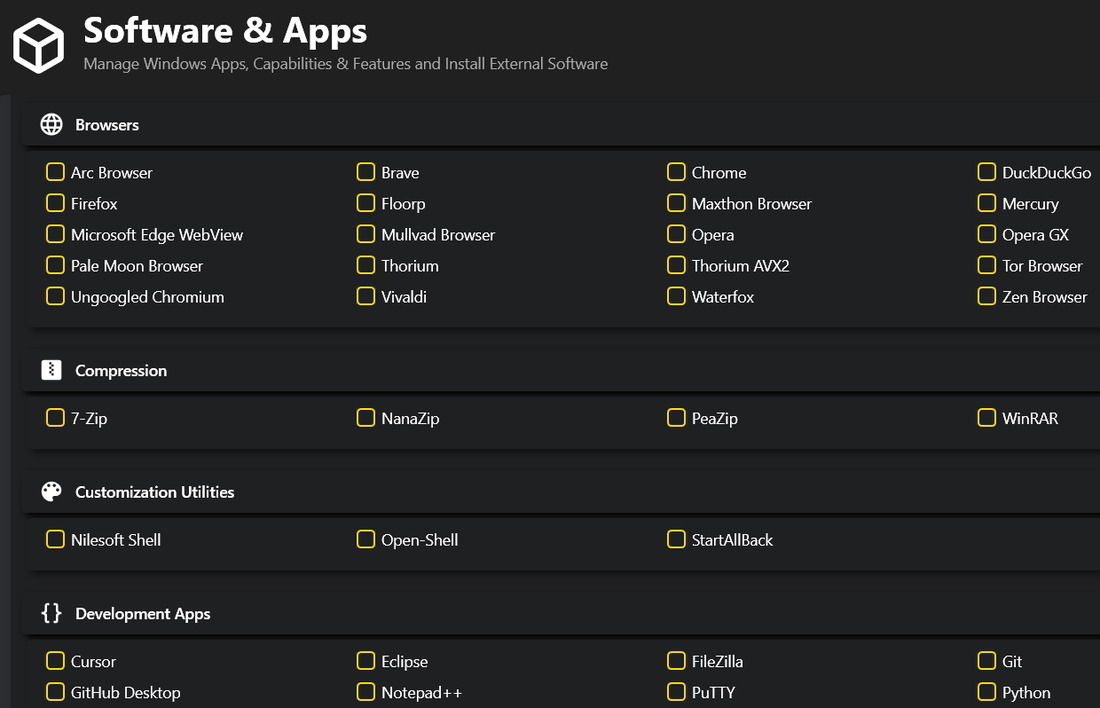Select the NanaZip checkbox

(x=365, y=418)
